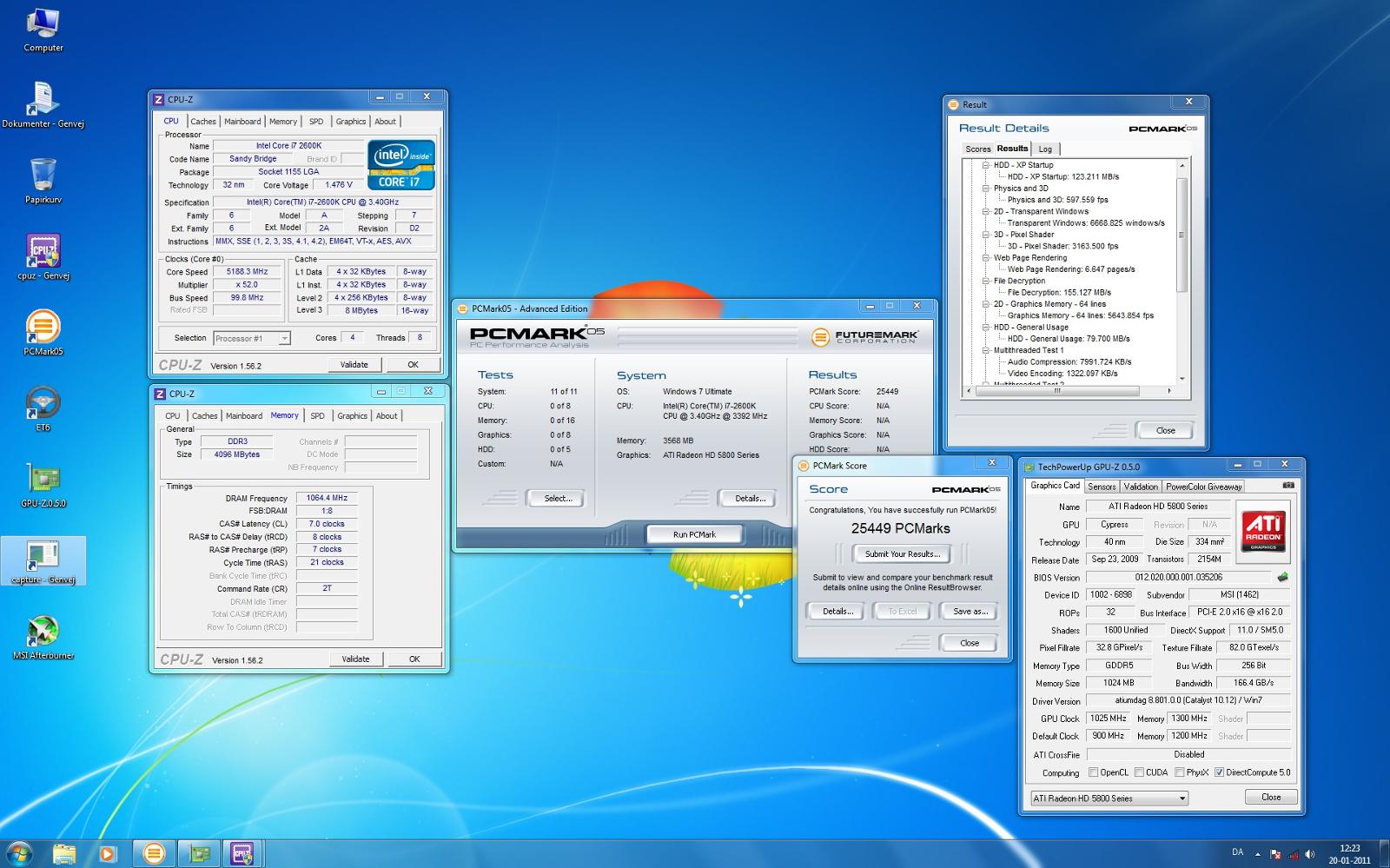1390x868 pixels.
Task: Collapse the 3D - Pixel Shader node
Action: coord(986,235)
